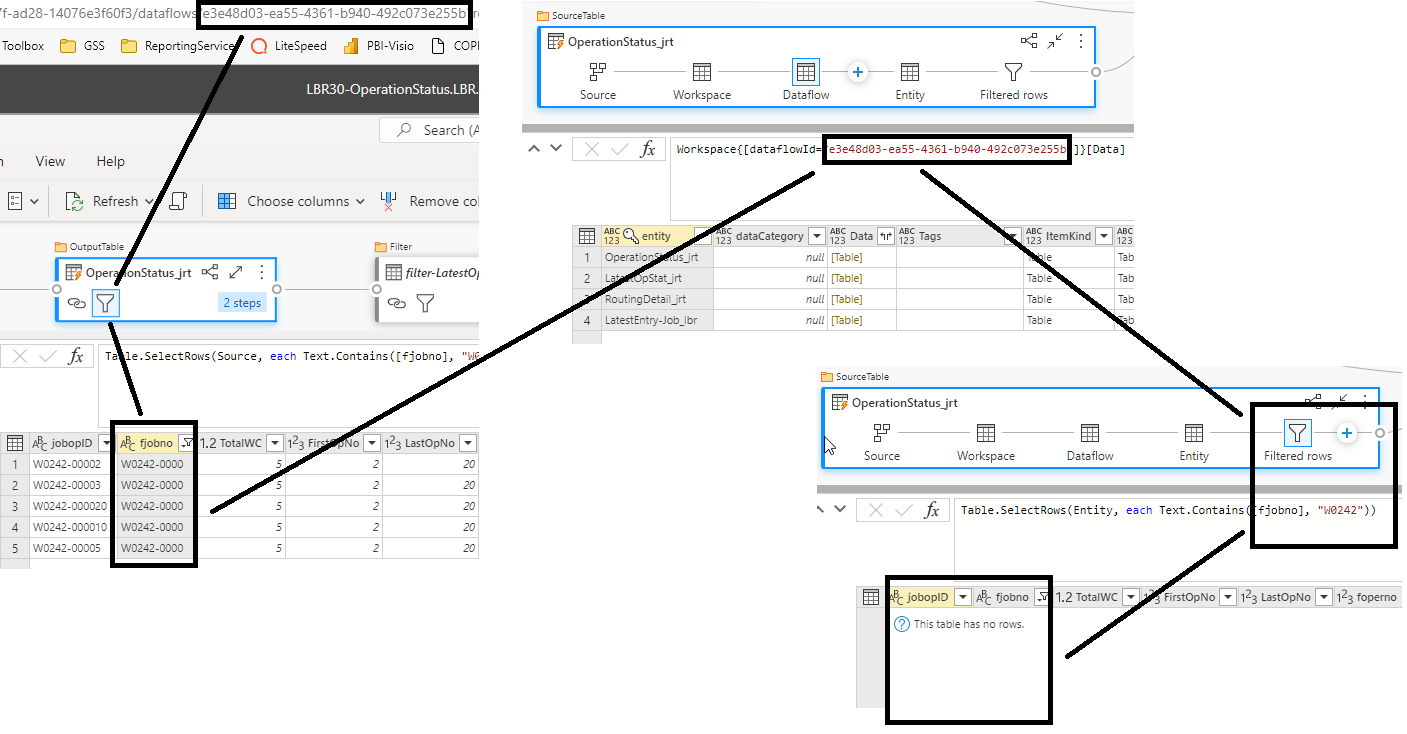Open fjobno filter dropdown in the five-row table

[186, 443]
